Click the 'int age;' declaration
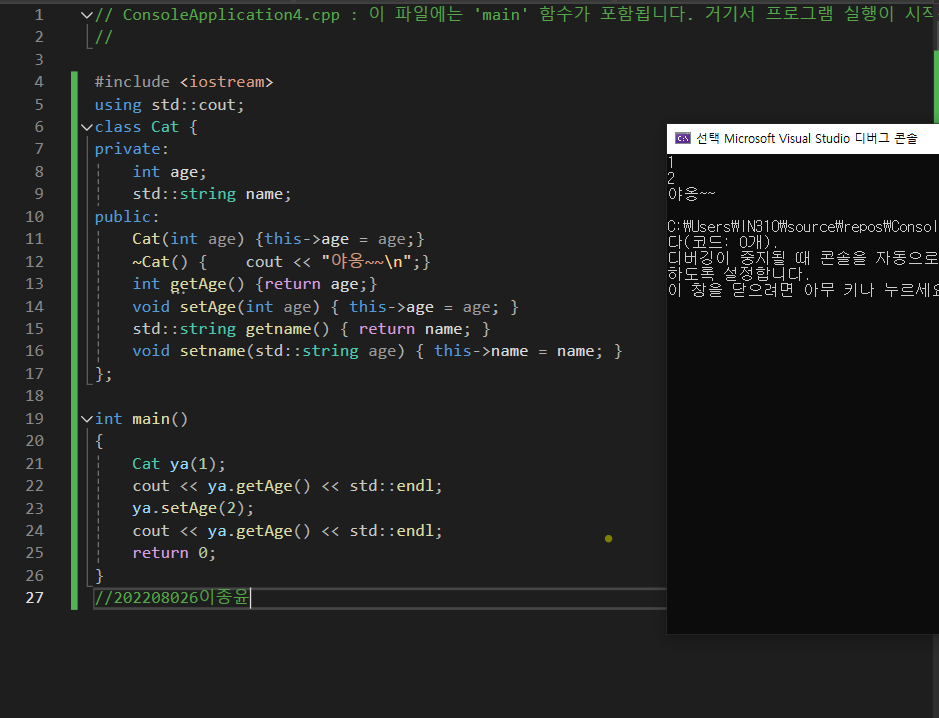Screen dimensions: 939x718 pos(169,172)
